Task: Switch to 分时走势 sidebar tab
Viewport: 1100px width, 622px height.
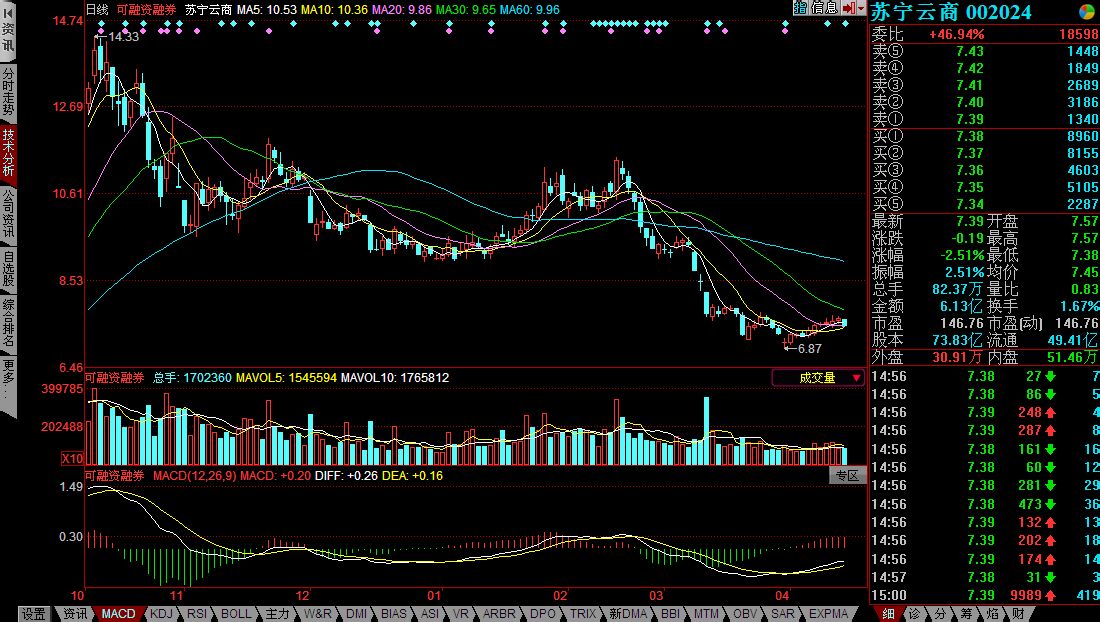Action: click(x=8, y=92)
